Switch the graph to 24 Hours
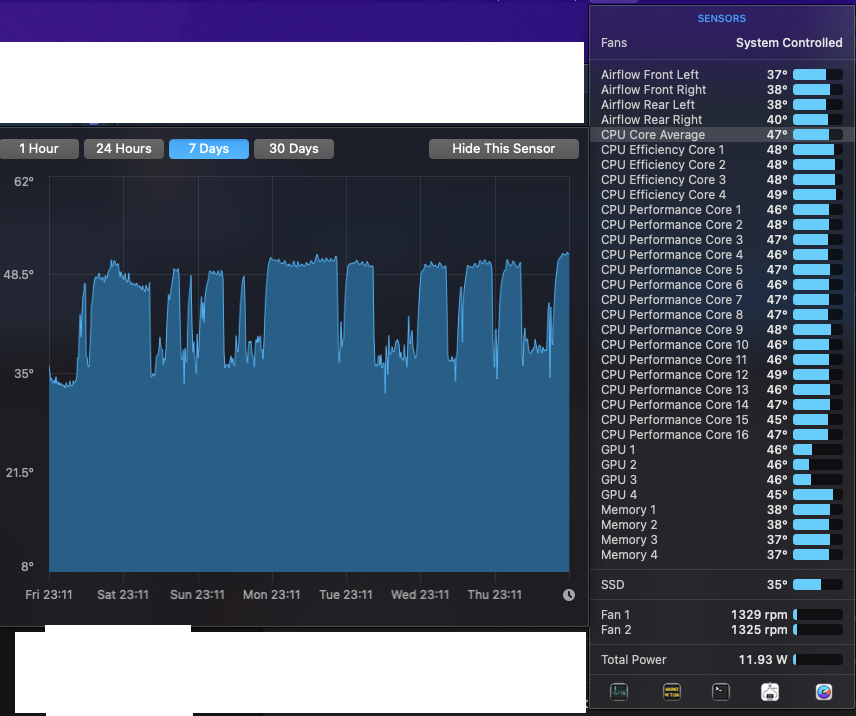 click(x=124, y=148)
